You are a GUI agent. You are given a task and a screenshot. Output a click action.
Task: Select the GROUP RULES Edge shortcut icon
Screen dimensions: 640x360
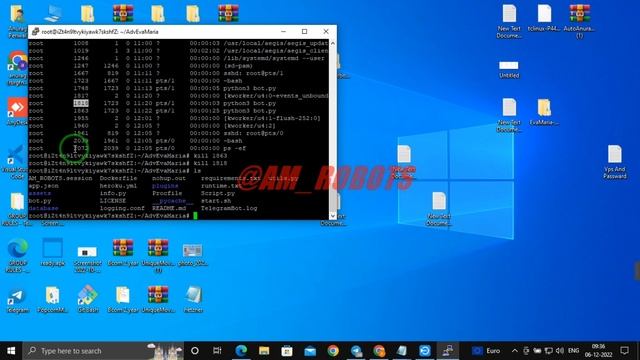coord(18,256)
